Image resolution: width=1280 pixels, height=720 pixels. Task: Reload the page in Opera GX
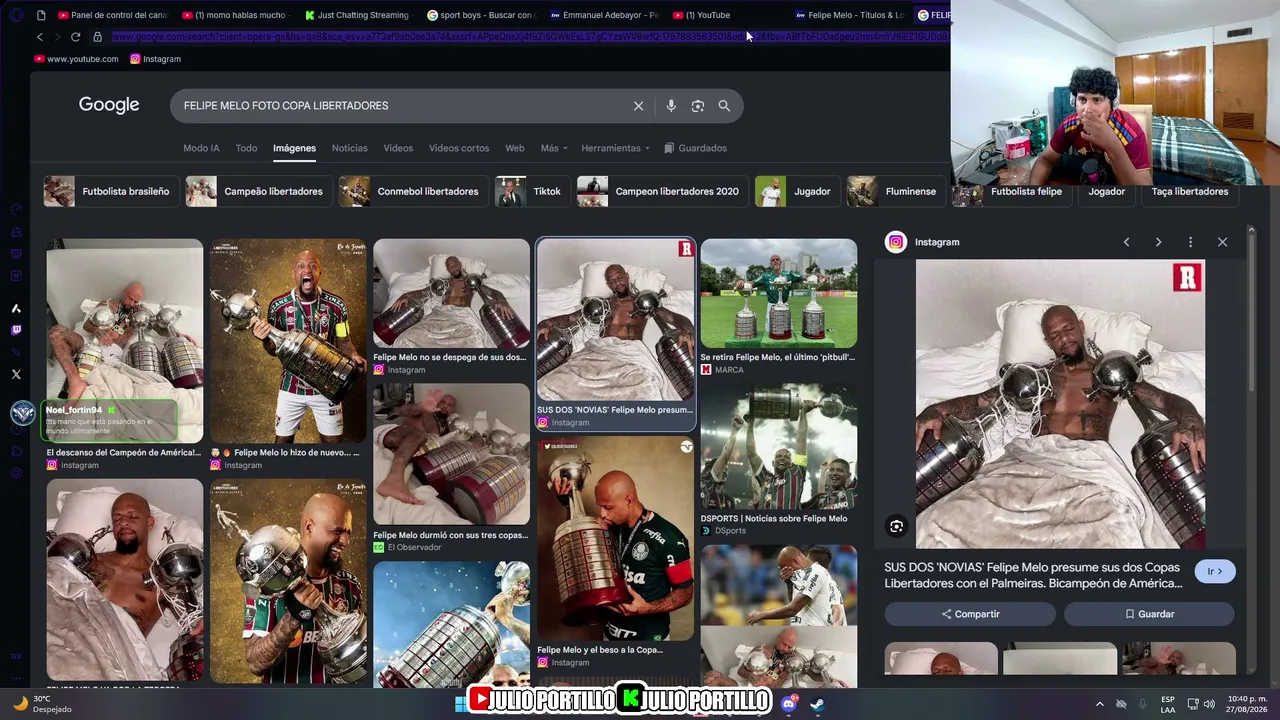(x=75, y=37)
